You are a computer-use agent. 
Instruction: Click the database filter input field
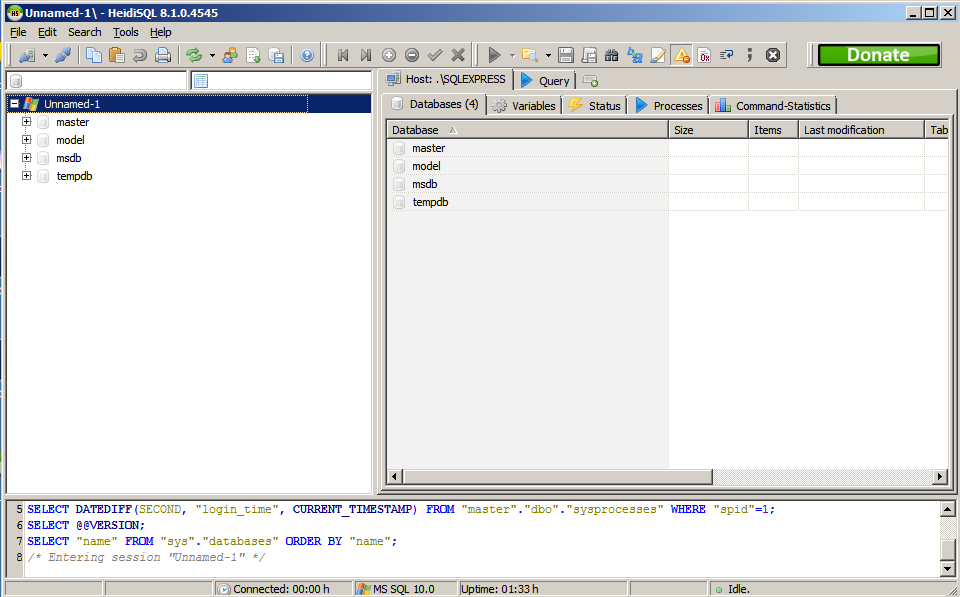(x=97, y=81)
